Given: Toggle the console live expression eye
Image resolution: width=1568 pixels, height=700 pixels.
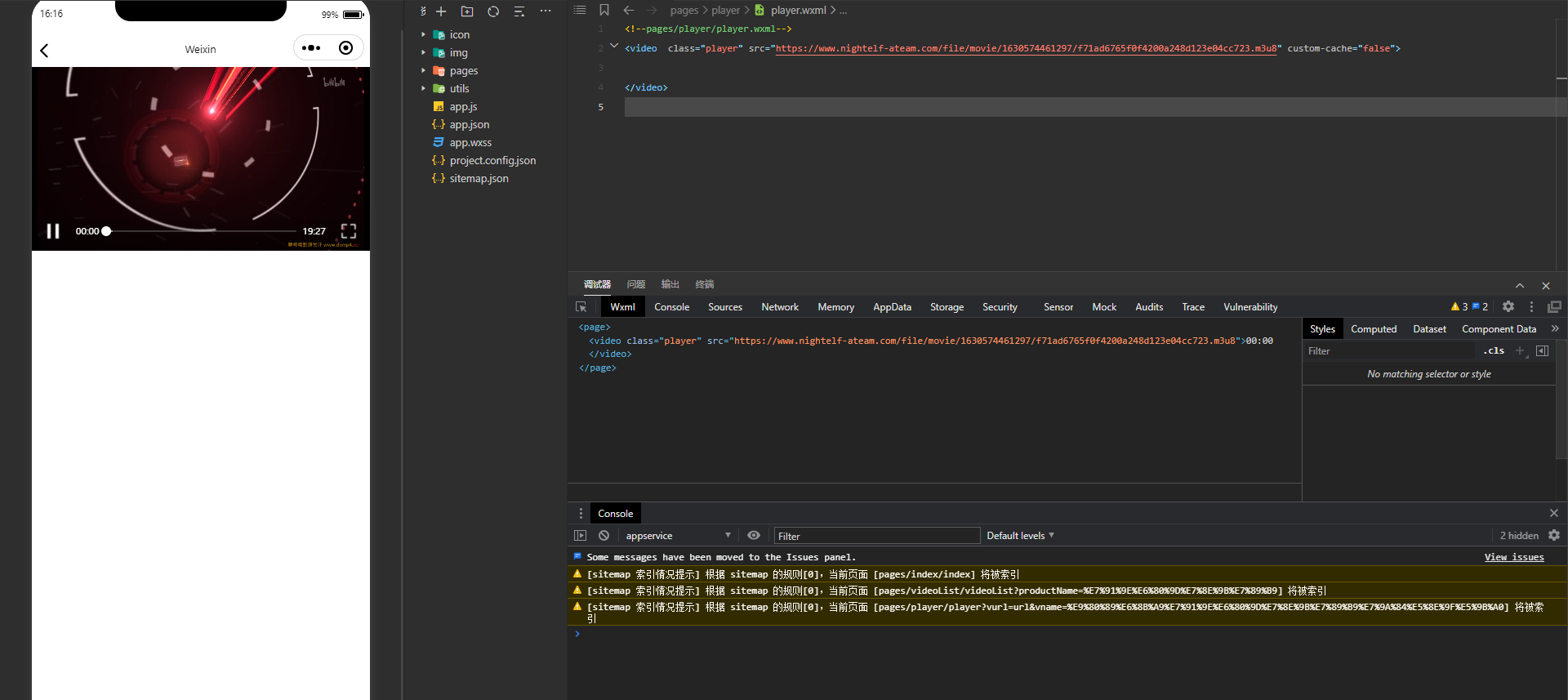Looking at the screenshot, I should point(754,536).
